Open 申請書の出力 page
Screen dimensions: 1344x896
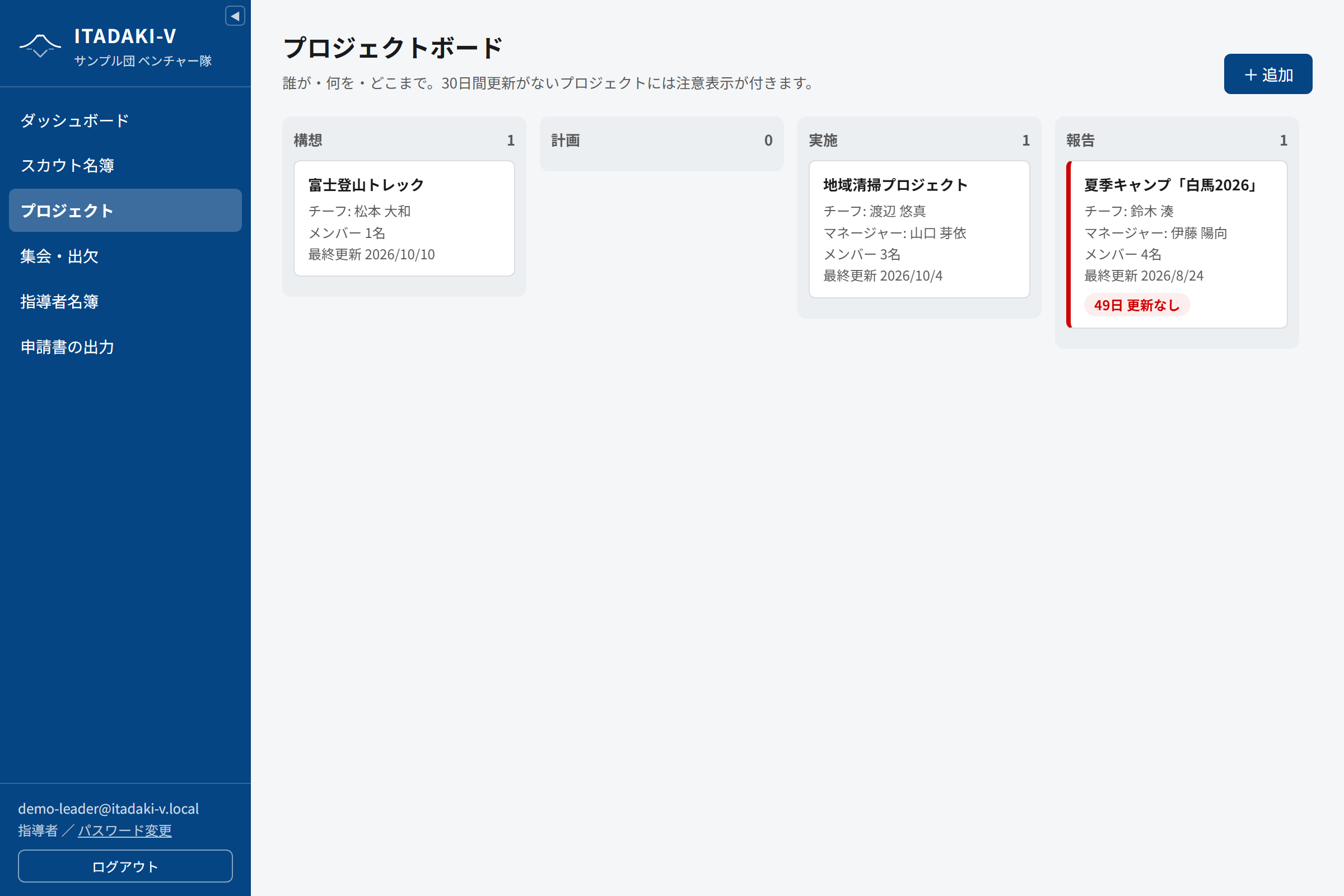[x=125, y=347]
